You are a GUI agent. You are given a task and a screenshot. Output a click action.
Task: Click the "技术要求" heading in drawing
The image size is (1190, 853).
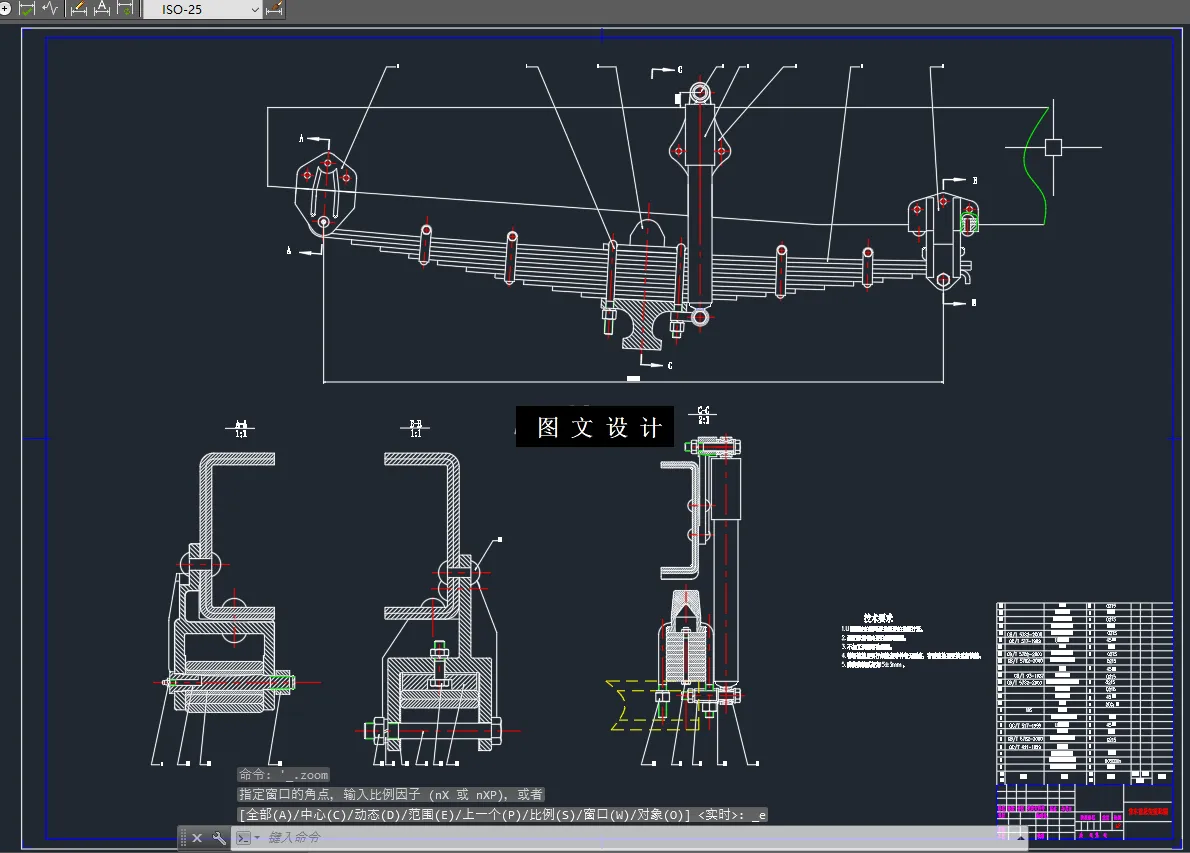pos(878,618)
